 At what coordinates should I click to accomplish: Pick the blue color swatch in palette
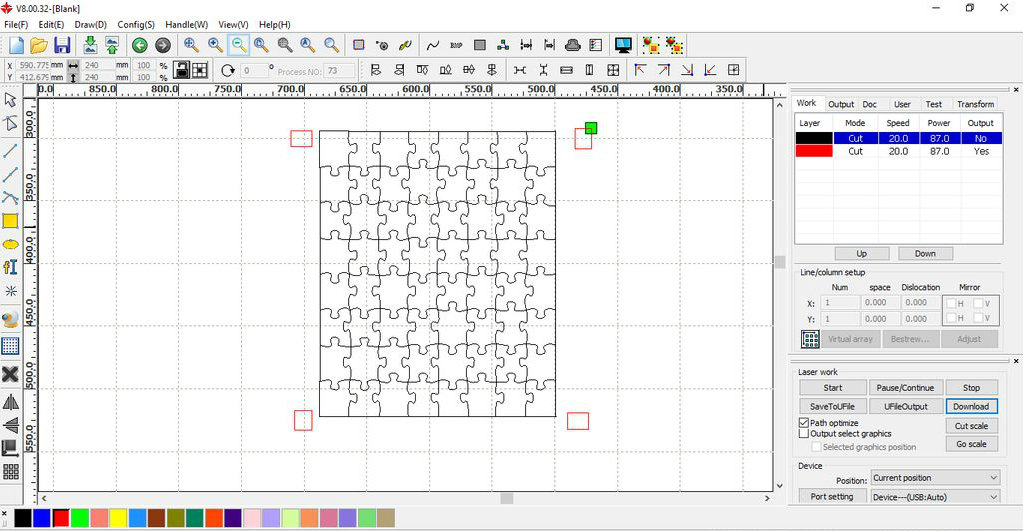click(x=42, y=519)
